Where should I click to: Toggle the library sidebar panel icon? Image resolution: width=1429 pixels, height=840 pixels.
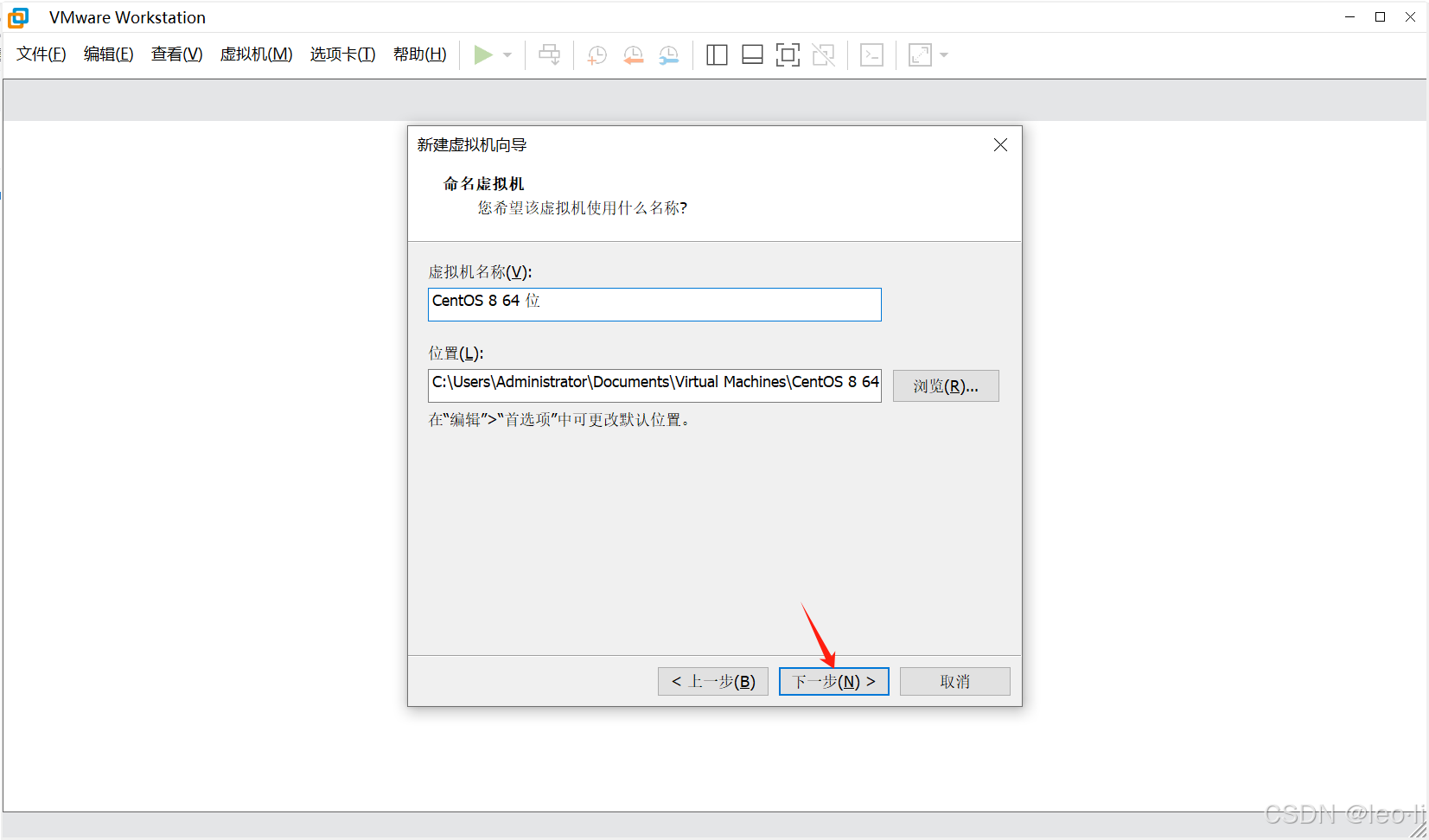coord(717,55)
